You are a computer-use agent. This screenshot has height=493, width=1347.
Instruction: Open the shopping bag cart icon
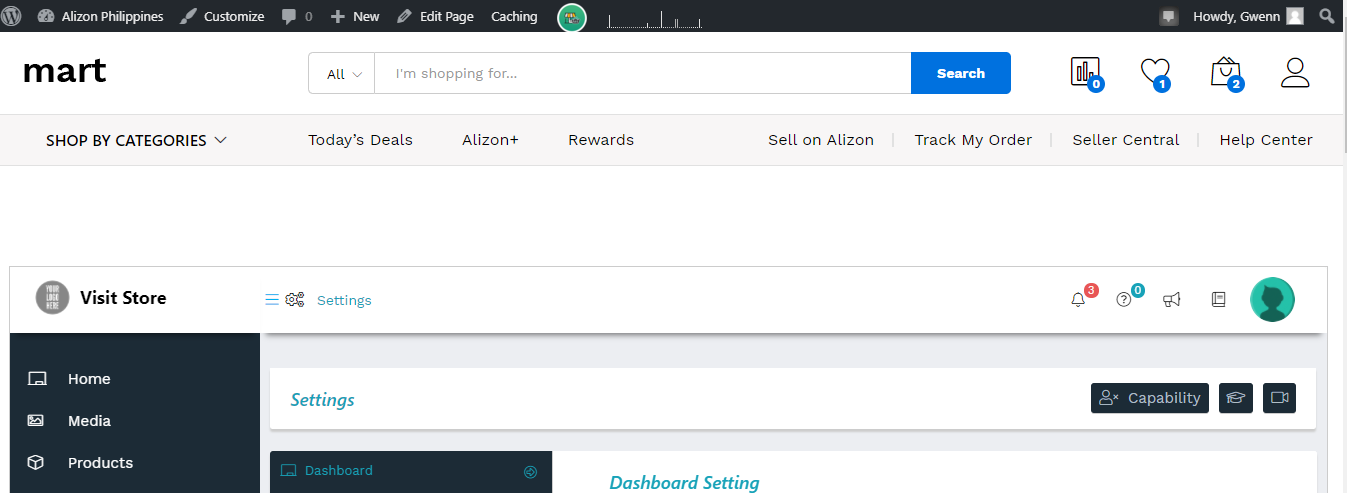(1226, 73)
